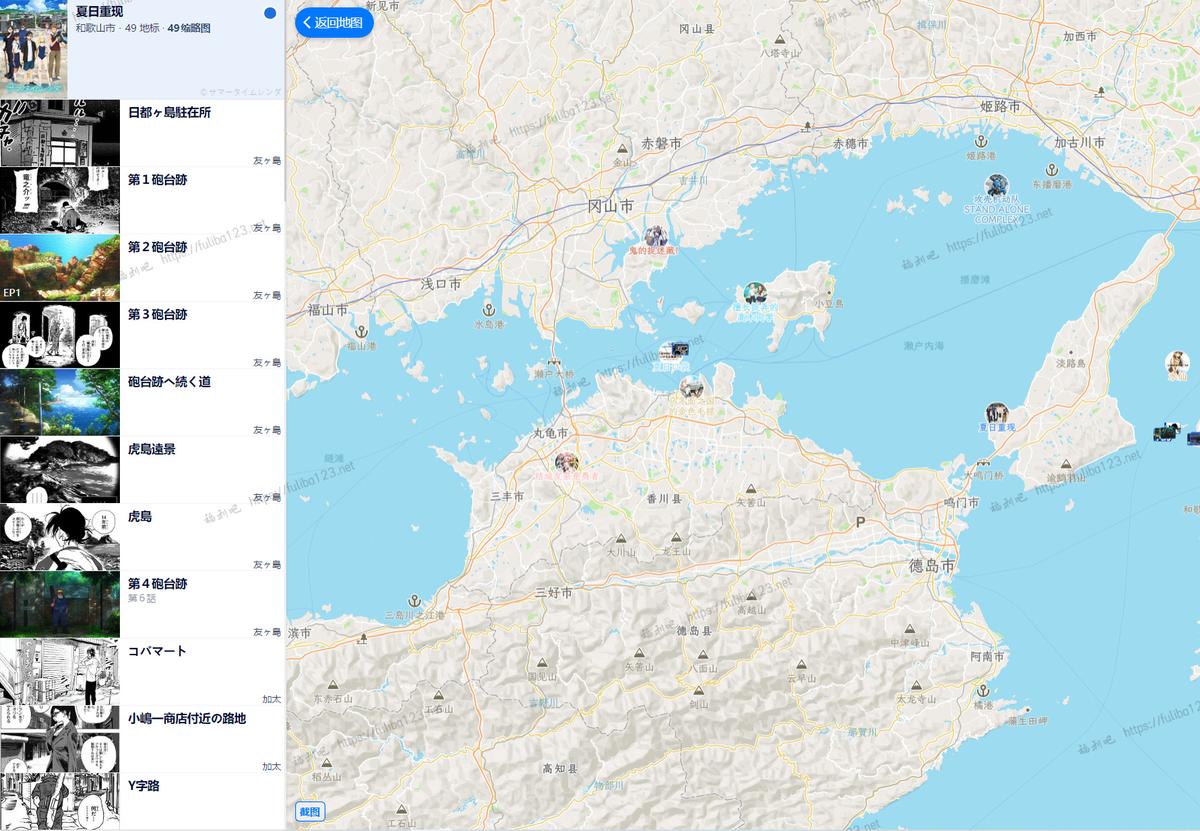Screen dimensions: 1200x831
Task: View the 第2砲台跡 anime screenshot thumbnail
Action: pyautogui.click(x=60, y=268)
